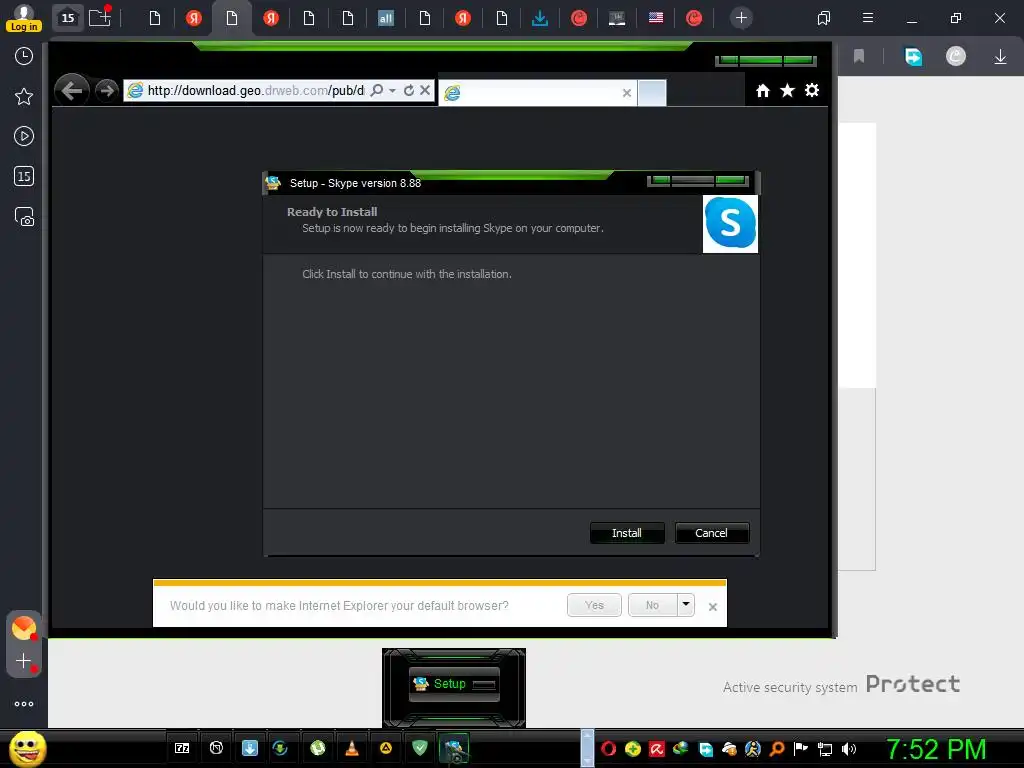
Task: Open Internet Explorer tools gear
Action: pyautogui.click(x=812, y=91)
